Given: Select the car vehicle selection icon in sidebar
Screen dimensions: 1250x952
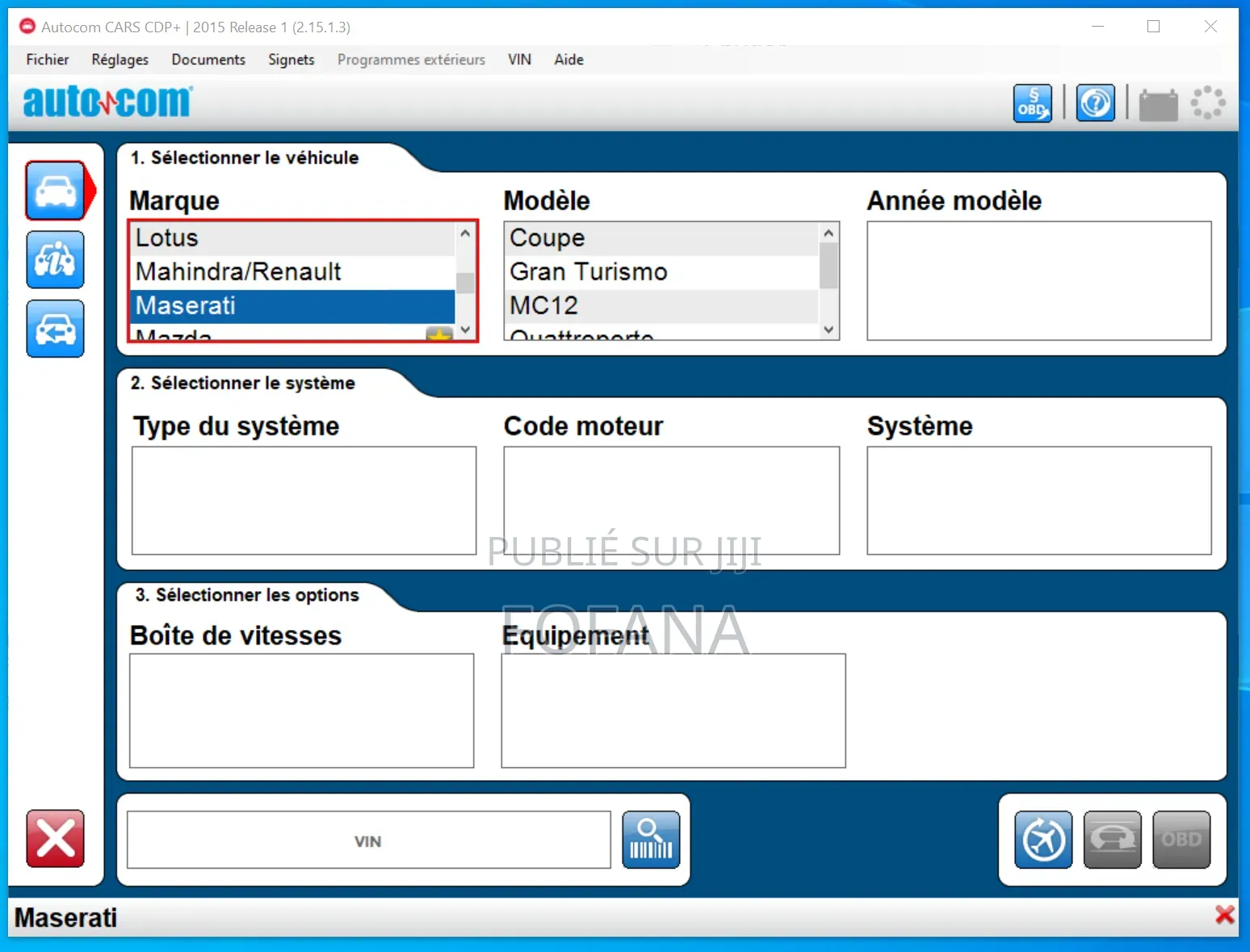Looking at the screenshot, I should pyautogui.click(x=55, y=191).
